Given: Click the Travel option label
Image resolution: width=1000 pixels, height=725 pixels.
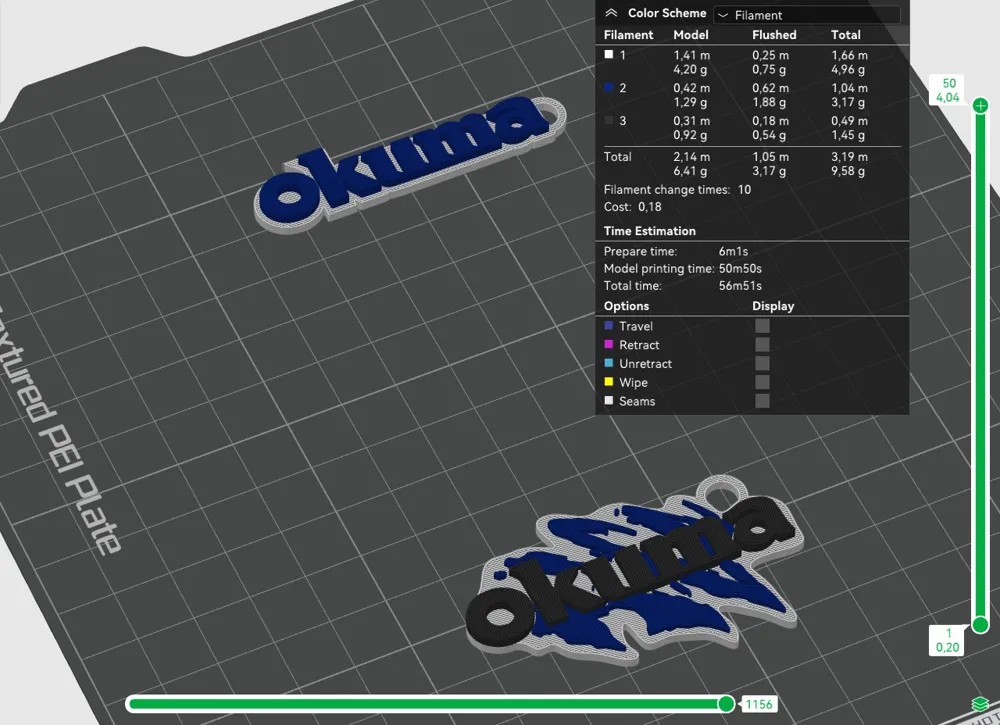Looking at the screenshot, I should click(x=636, y=326).
